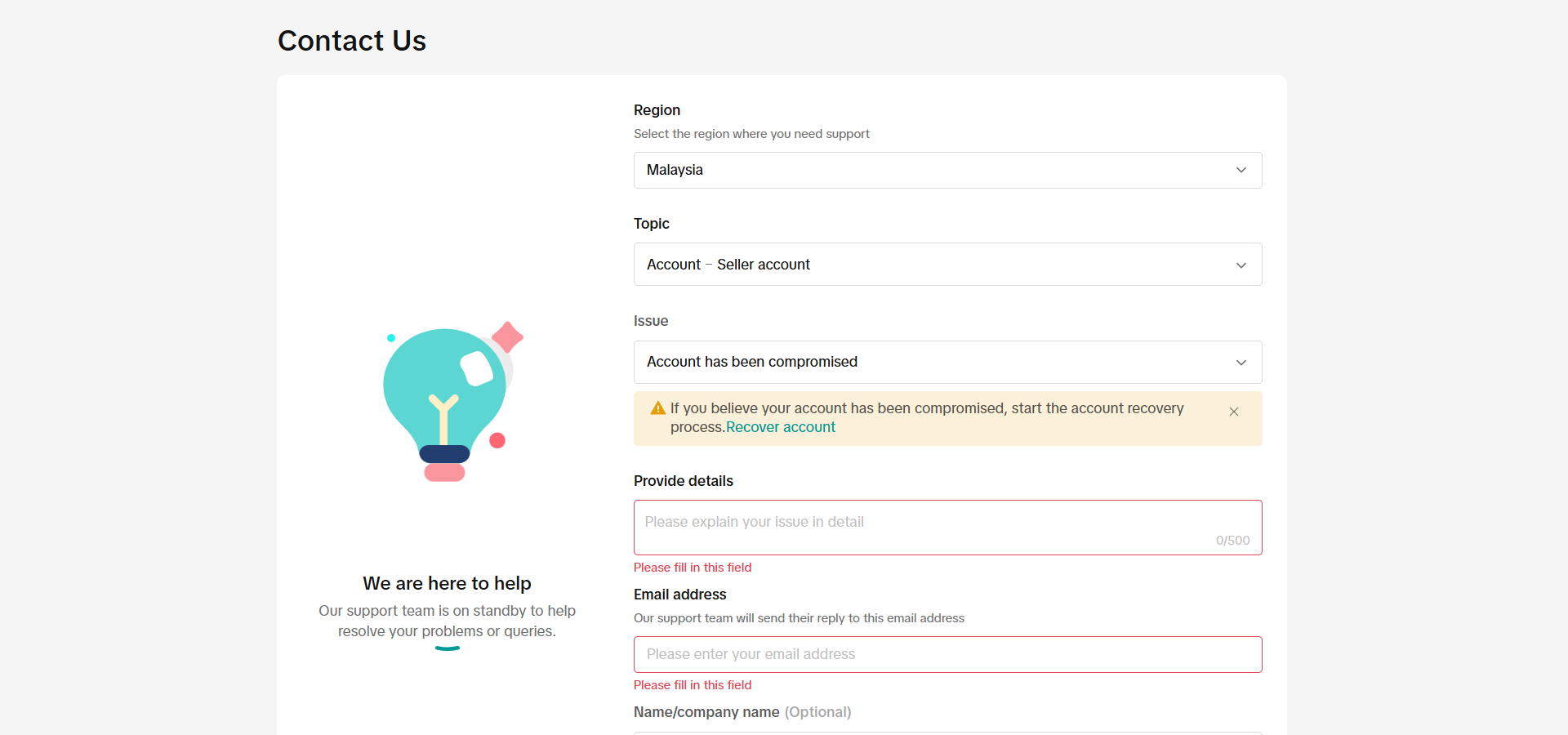The width and height of the screenshot is (1568, 735).
Task: Click the Recover account link
Action: [780, 426]
